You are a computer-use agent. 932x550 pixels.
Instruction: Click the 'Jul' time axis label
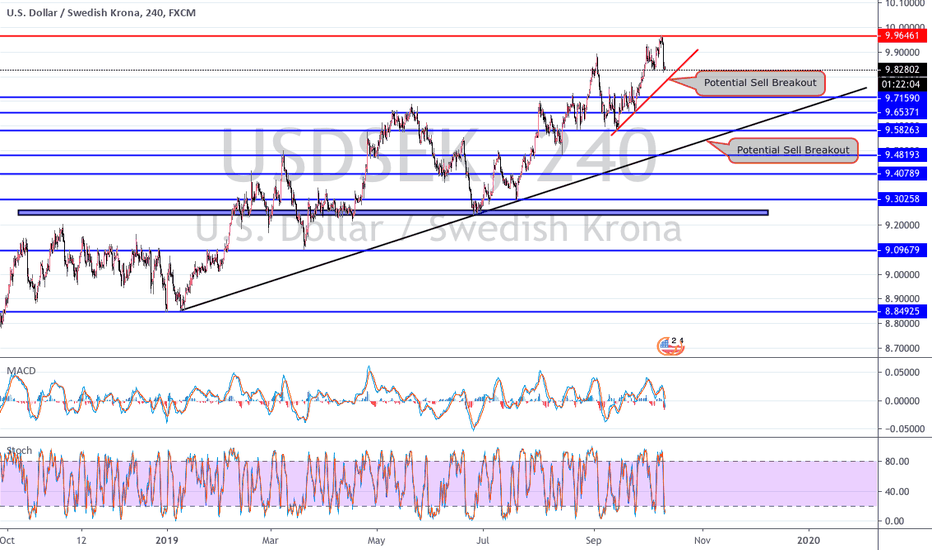483,540
